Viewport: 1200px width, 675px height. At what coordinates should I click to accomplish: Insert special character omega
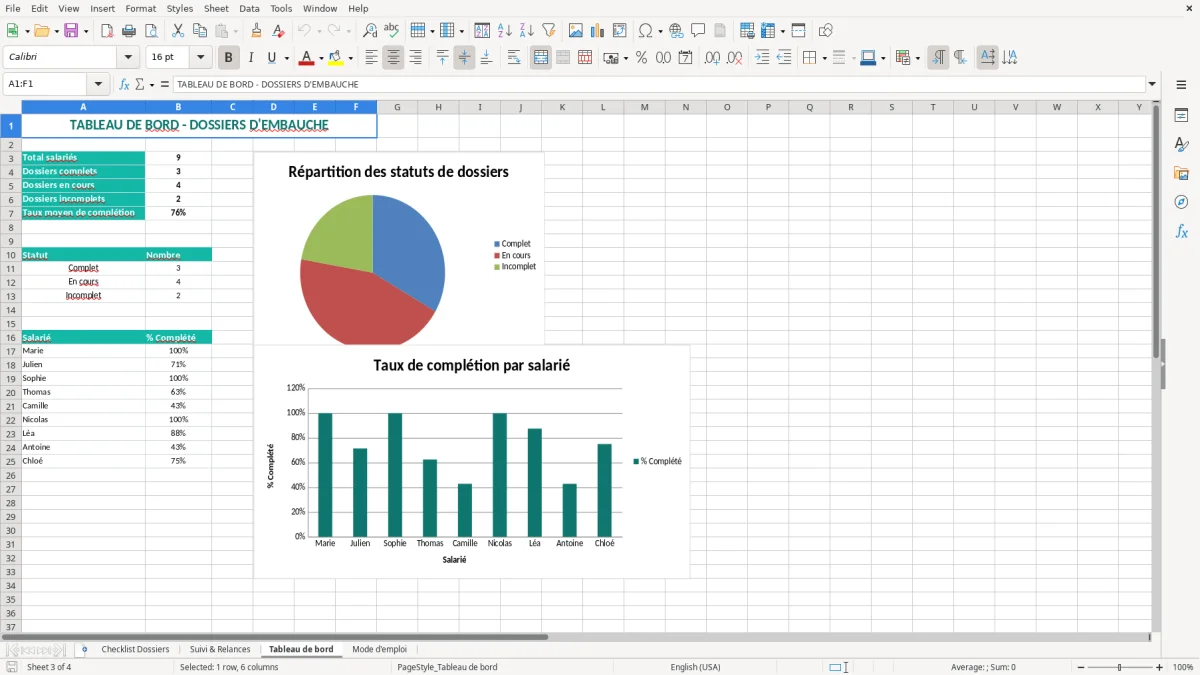tap(646, 31)
